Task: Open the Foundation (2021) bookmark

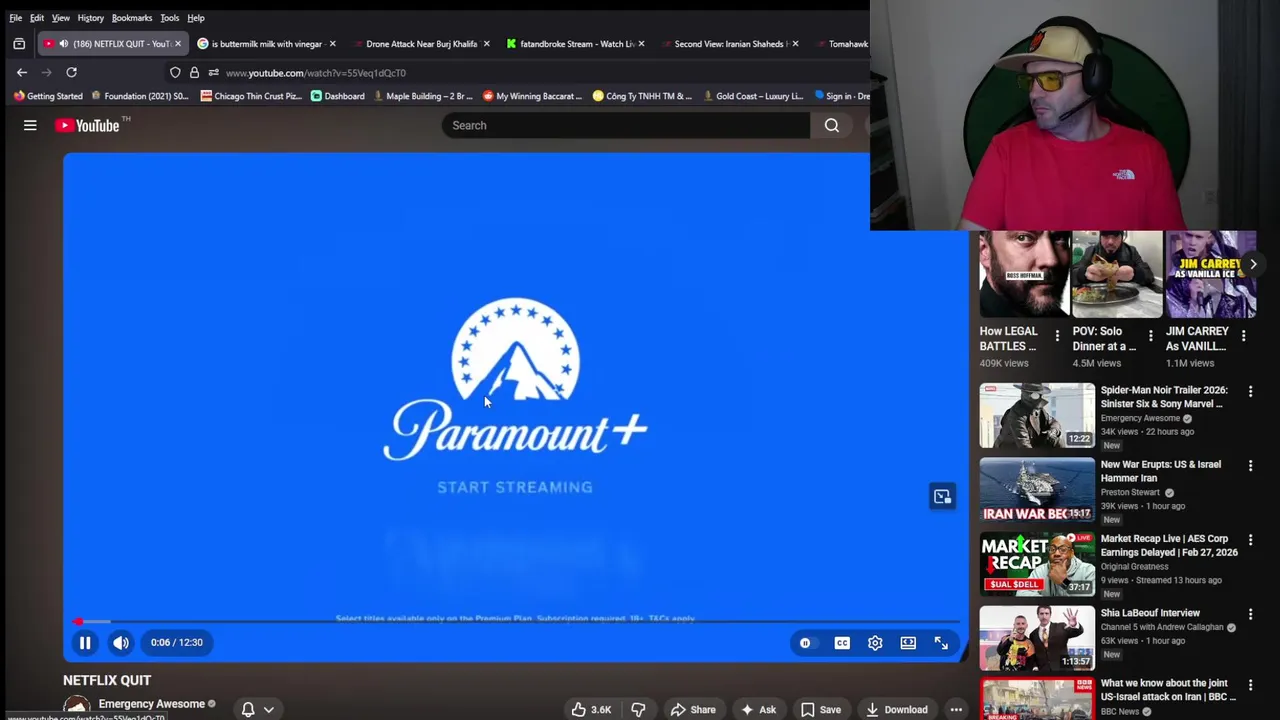Action: (139, 96)
